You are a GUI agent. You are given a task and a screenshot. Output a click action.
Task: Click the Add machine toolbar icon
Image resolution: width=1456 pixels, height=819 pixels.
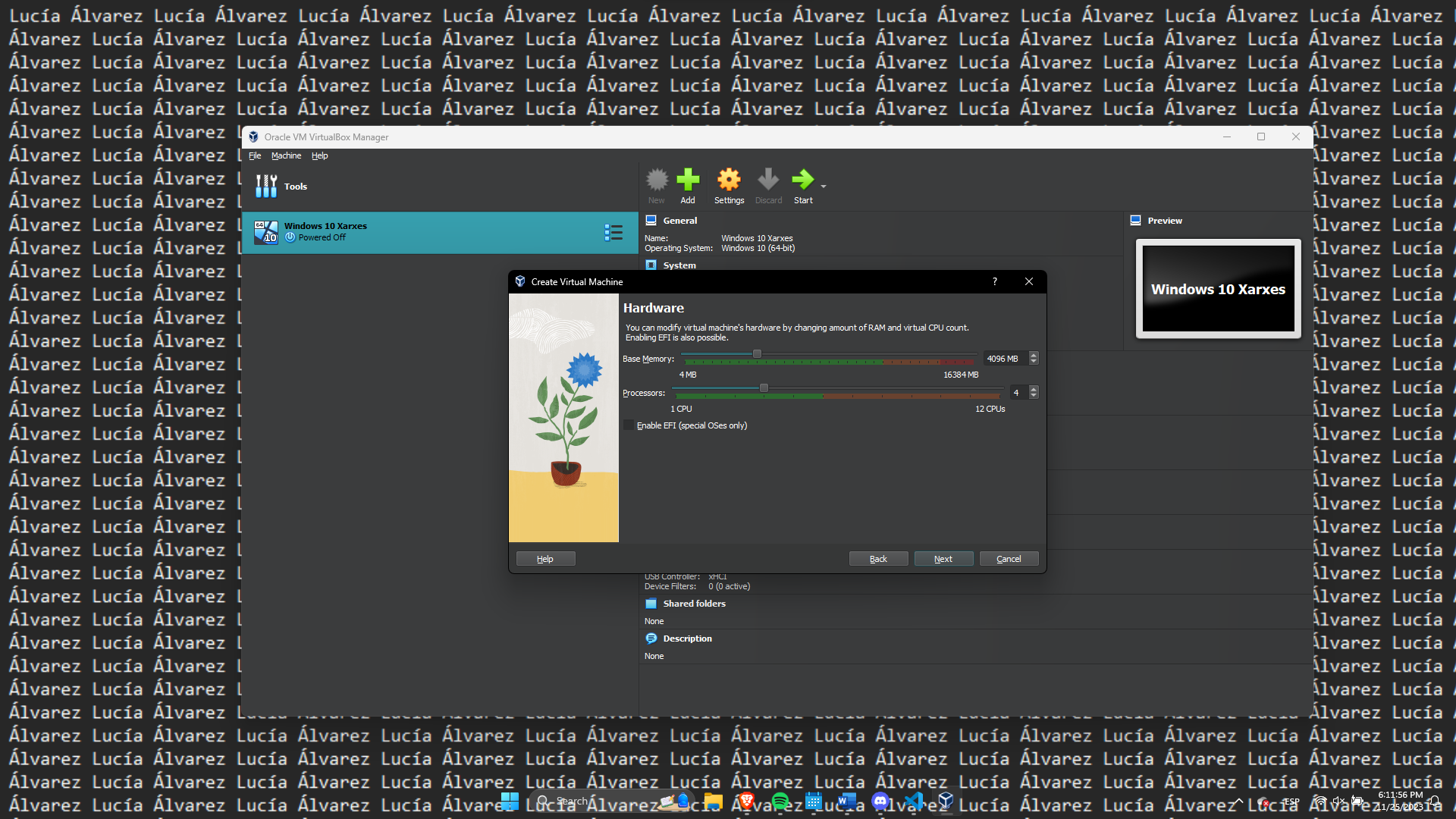687,181
